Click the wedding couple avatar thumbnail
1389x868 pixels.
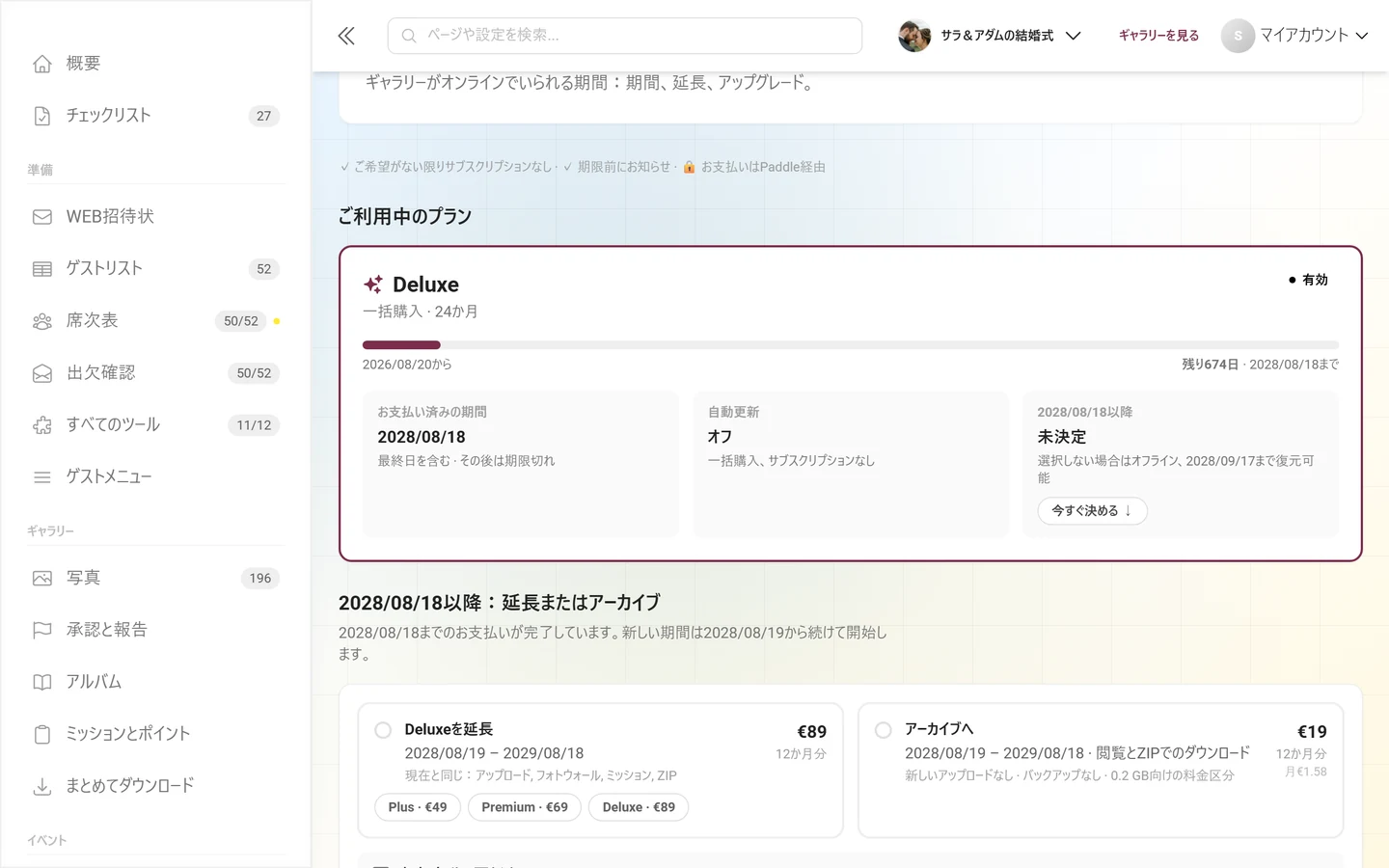tap(914, 36)
